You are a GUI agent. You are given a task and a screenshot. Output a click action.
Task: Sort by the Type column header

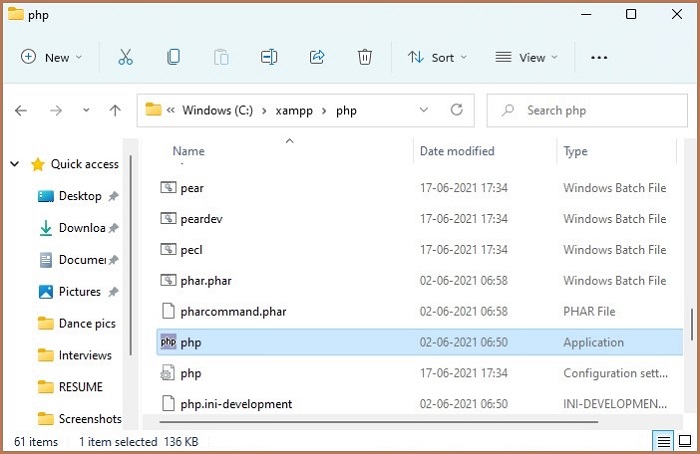pyautogui.click(x=575, y=151)
